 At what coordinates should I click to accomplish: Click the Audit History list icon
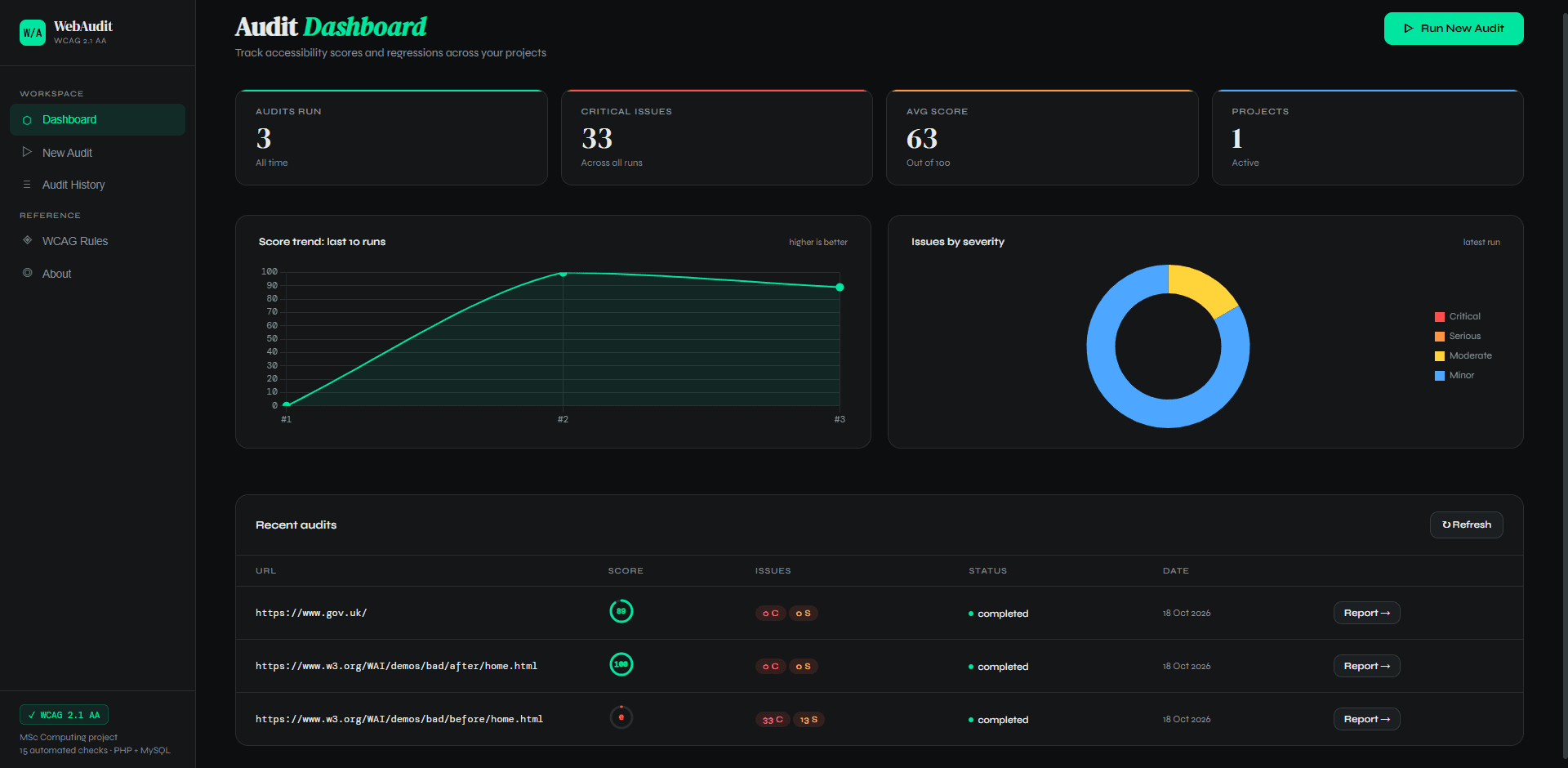[27, 185]
